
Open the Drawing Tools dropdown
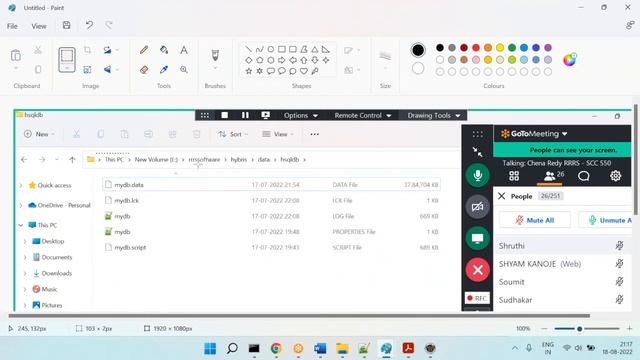(434, 116)
